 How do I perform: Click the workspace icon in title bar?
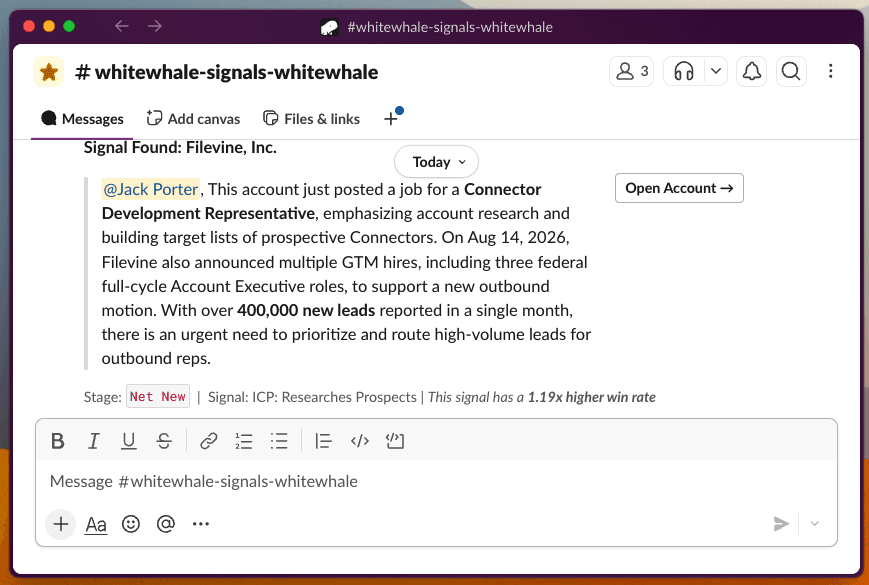329,27
